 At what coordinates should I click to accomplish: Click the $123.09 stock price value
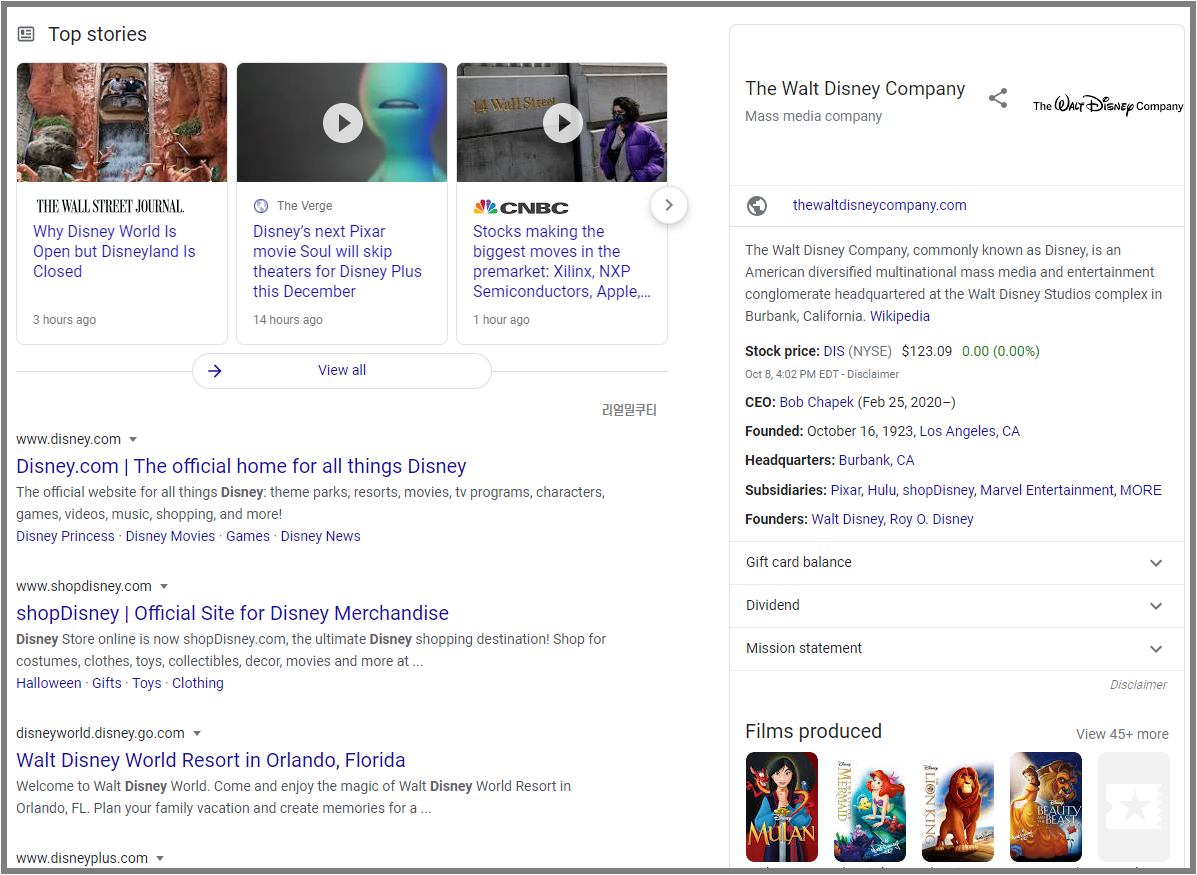tap(927, 351)
